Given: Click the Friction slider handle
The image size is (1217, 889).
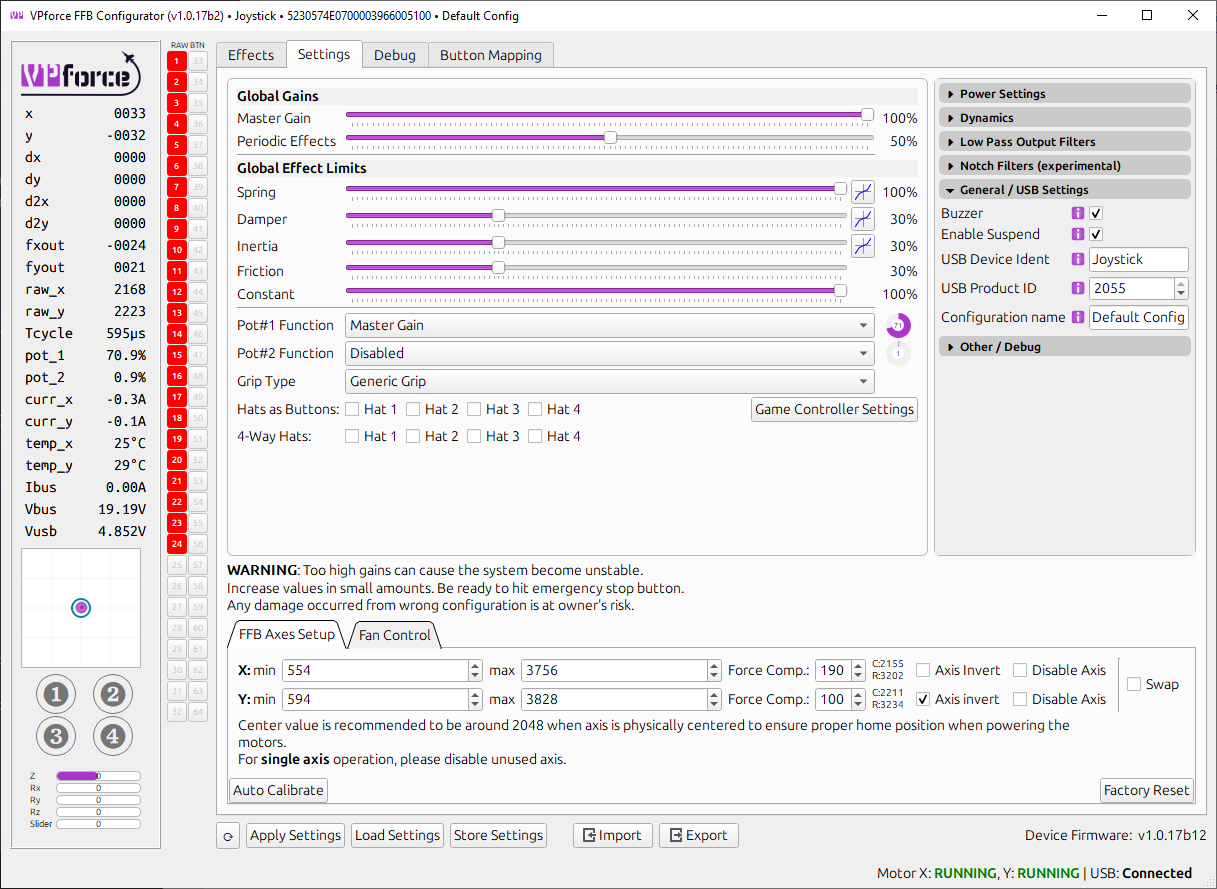Looking at the screenshot, I should click(498, 267).
